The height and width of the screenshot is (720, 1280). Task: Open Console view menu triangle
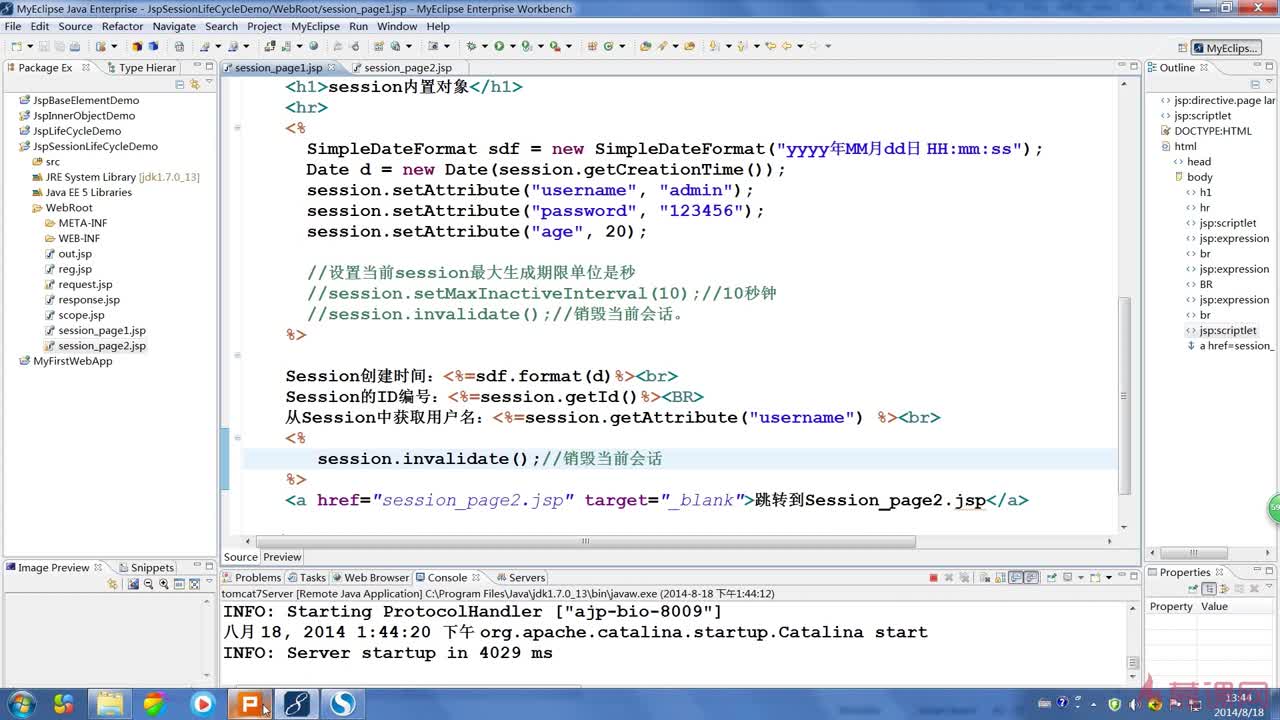pos(1108,577)
